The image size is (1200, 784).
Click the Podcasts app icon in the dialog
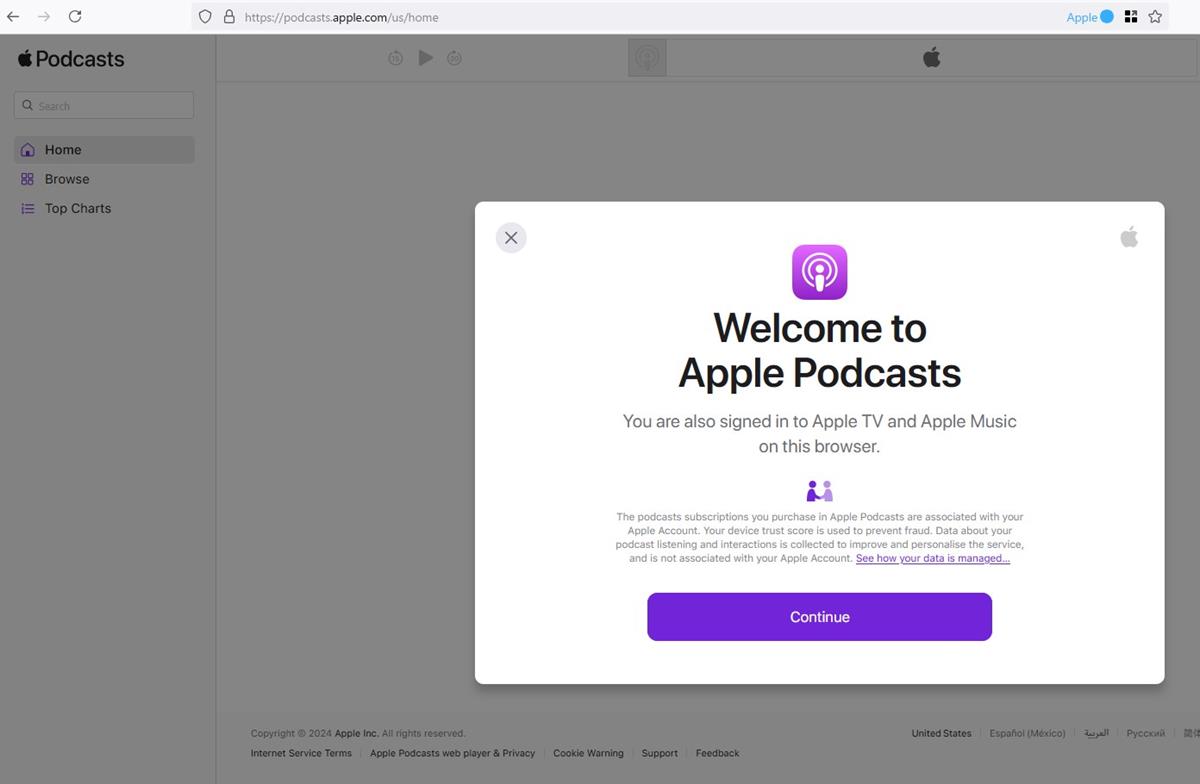pyautogui.click(x=819, y=272)
